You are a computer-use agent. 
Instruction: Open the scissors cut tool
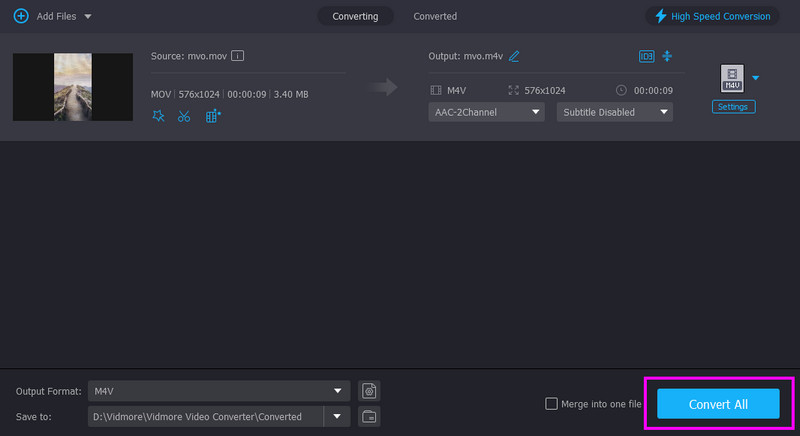(184, 116)
